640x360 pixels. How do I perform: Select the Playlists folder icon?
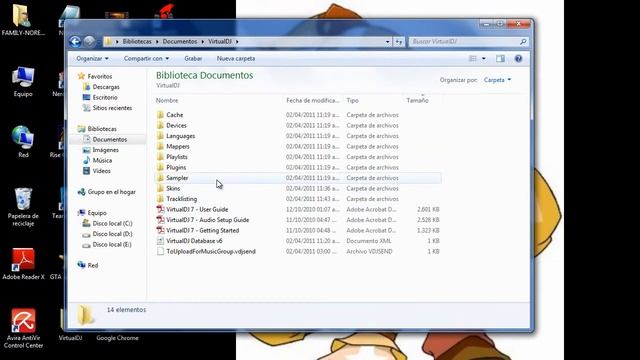[160, 157]
